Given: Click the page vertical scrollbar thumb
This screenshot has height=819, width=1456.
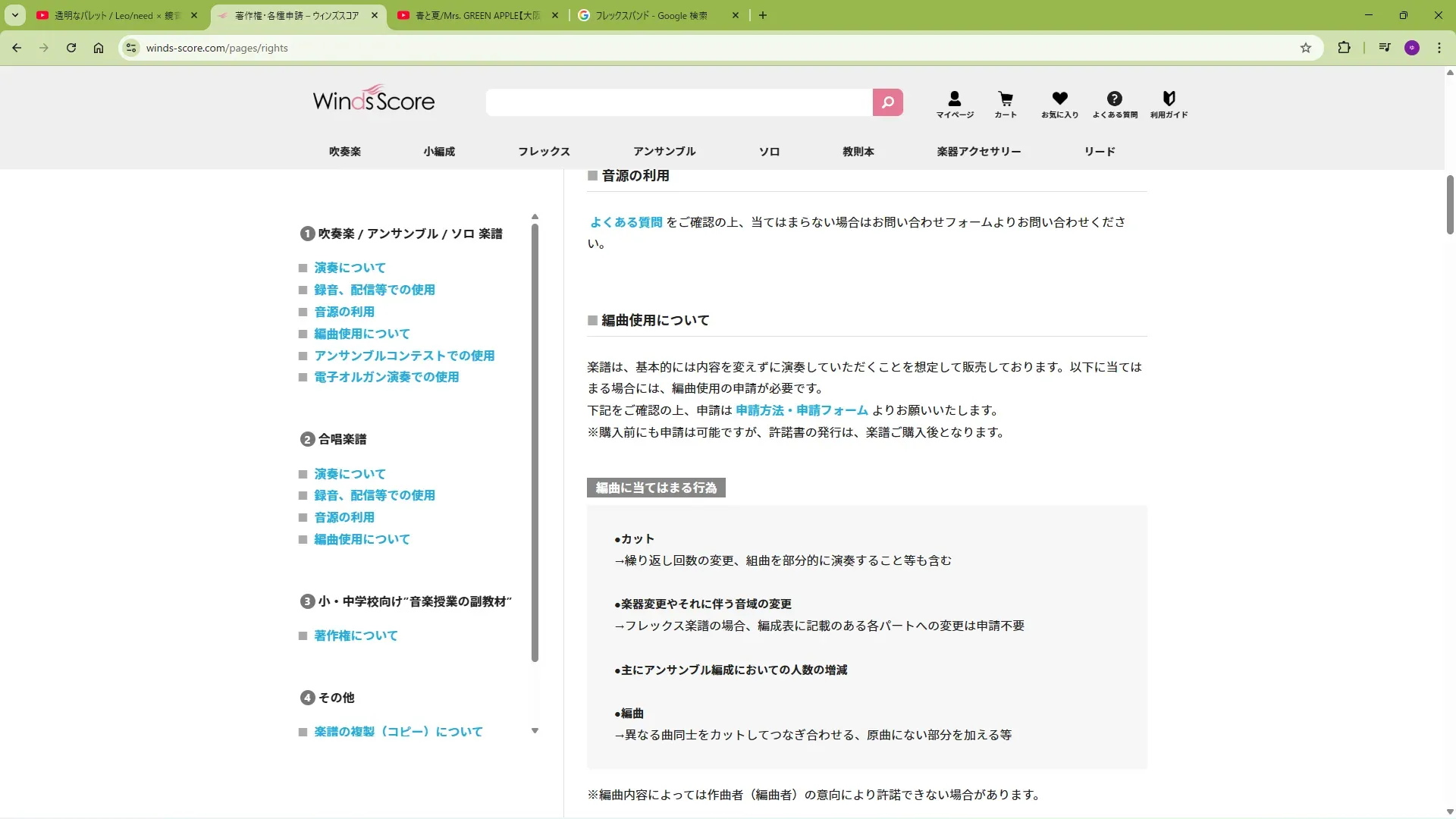Looking at the screenshot, I should 1450,205.
